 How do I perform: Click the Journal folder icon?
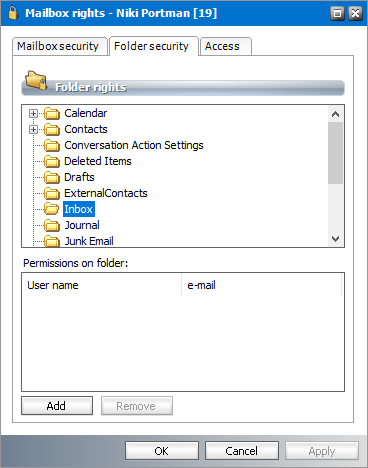pos(52,225)
